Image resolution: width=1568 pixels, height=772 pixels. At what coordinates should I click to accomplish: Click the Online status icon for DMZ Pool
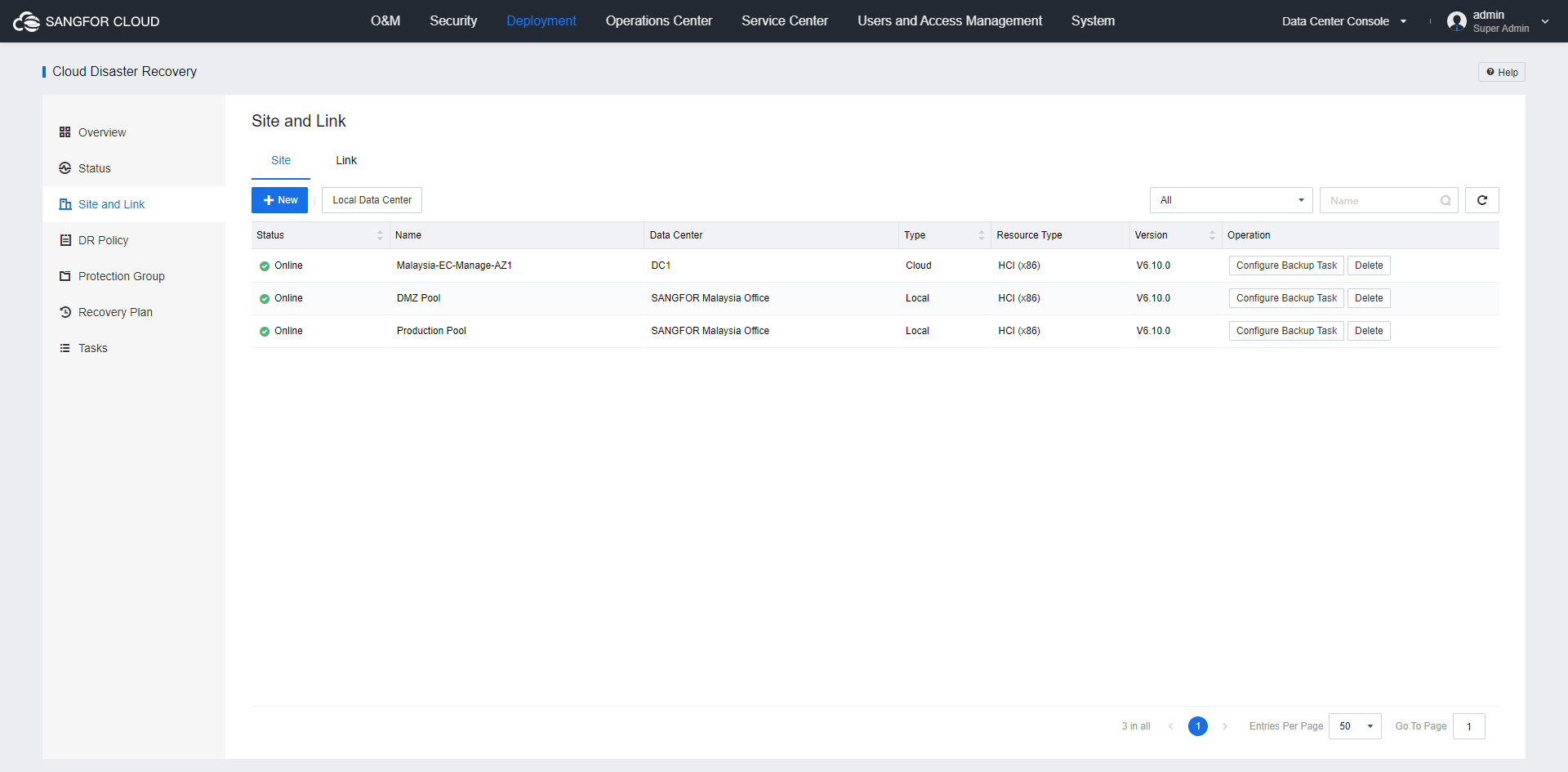[265, 299]
